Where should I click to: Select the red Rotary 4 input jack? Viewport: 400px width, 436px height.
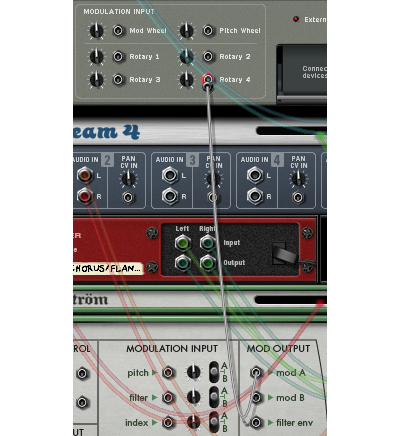[x=208, y=79]
